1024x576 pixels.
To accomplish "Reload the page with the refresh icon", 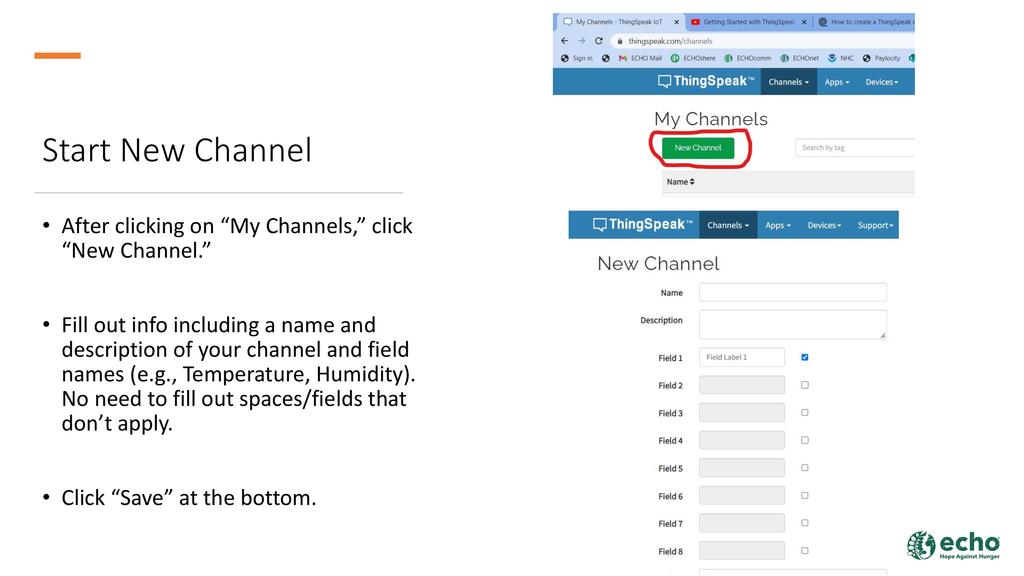I will pyautogui.click(x=599, y=41).
